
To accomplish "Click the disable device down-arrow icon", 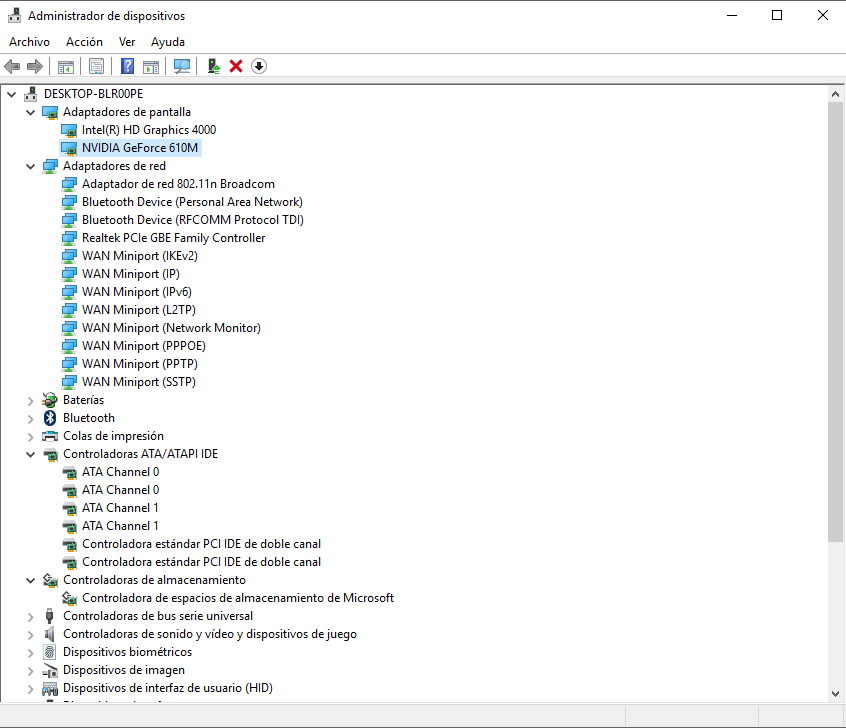I will 259,66.
